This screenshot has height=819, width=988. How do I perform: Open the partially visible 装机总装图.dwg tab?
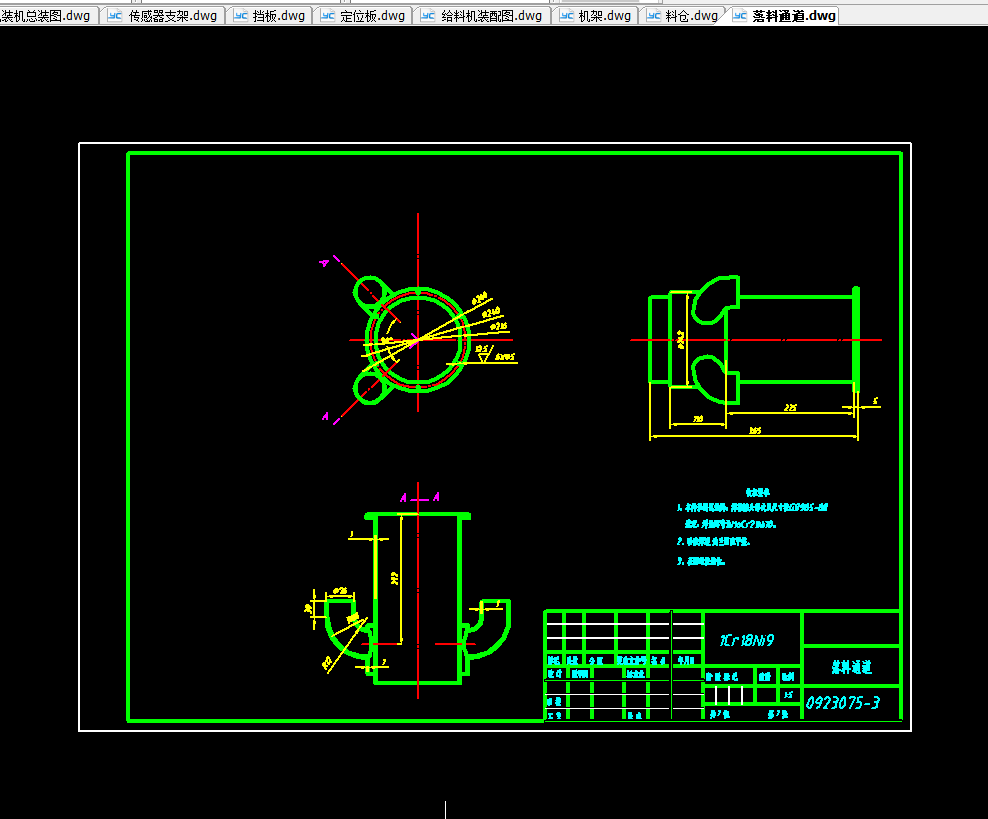coord(48,16)
